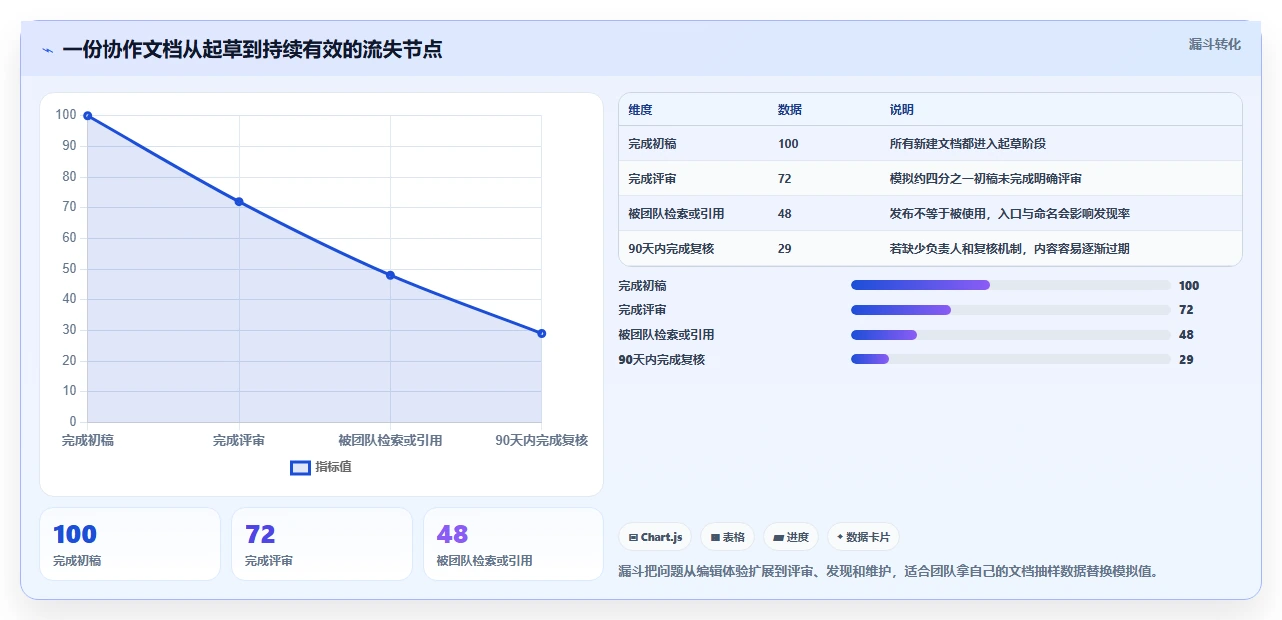Screen dimensions: 1282x620
Task: Click the 90天内完成复核 progress bar
Action: tap(1010, 359)
